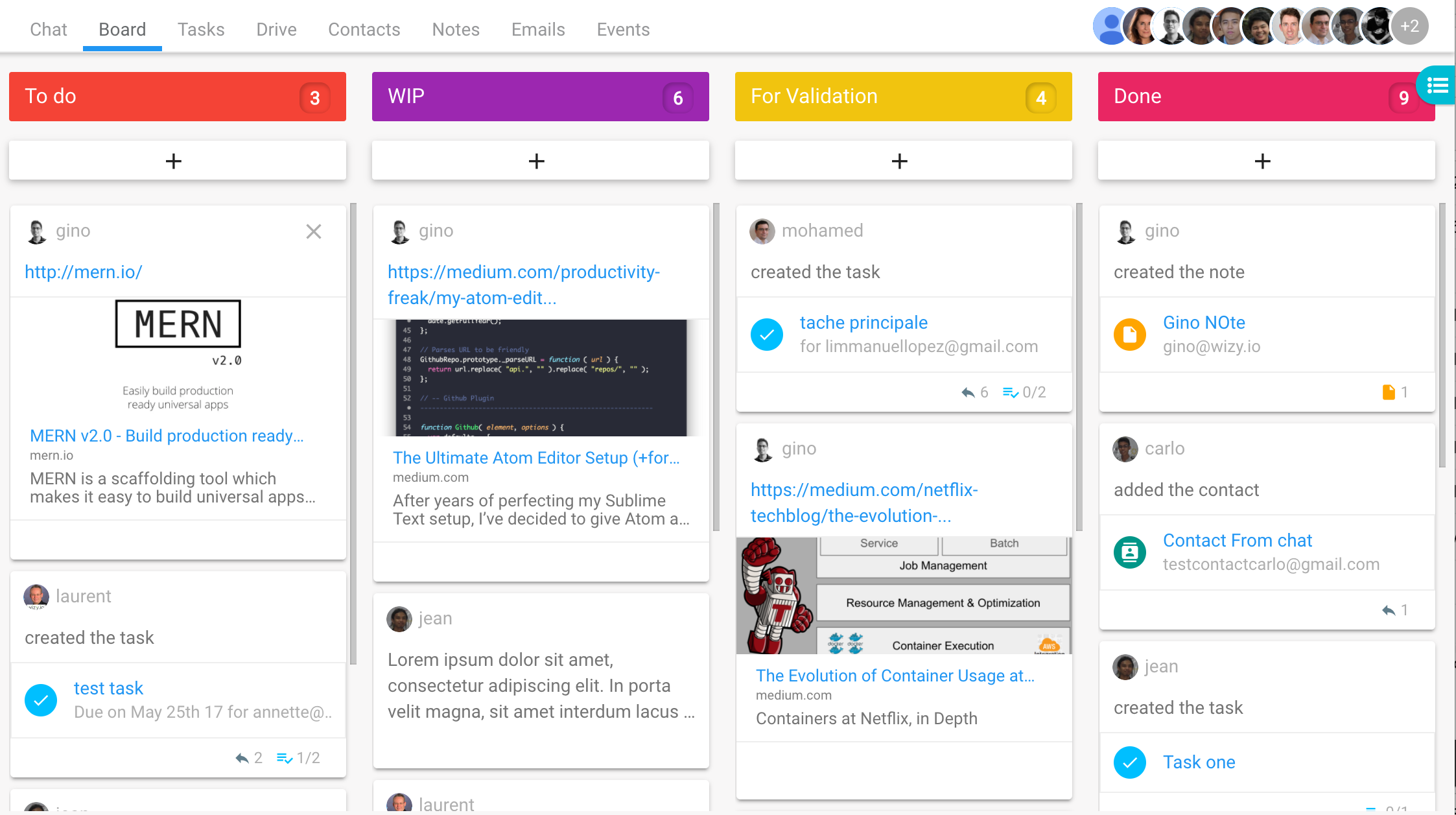Open 'The Evolution of Container Usage' title

pos(895,676)
